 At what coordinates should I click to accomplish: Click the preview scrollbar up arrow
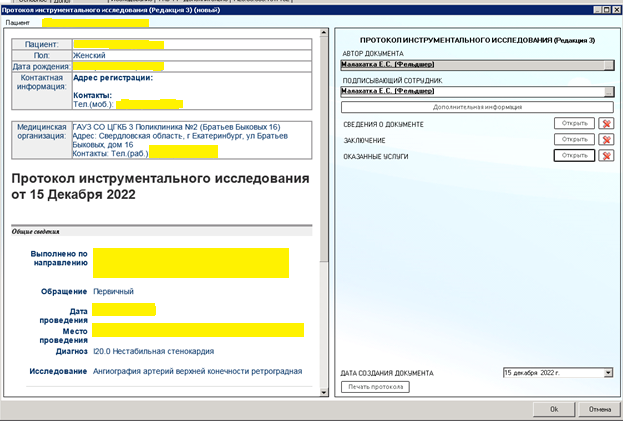[x=324, y=33]
